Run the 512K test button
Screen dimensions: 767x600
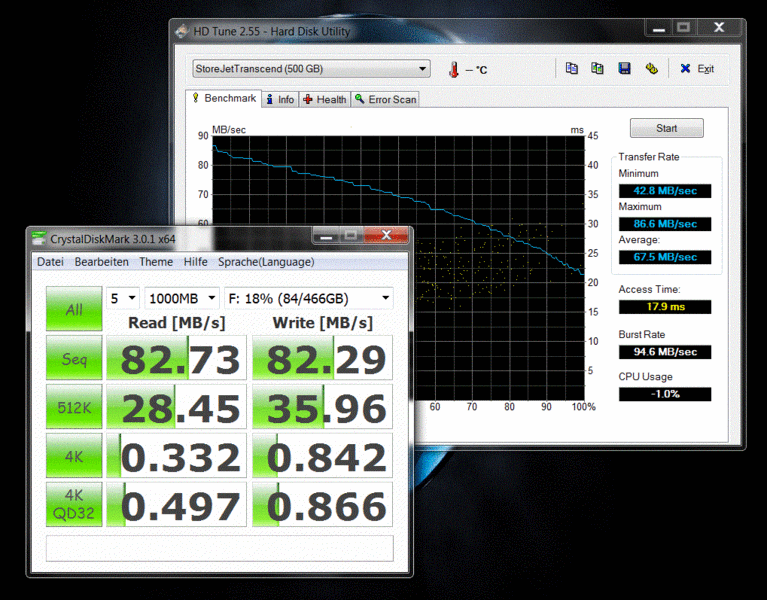pos(74,406)
